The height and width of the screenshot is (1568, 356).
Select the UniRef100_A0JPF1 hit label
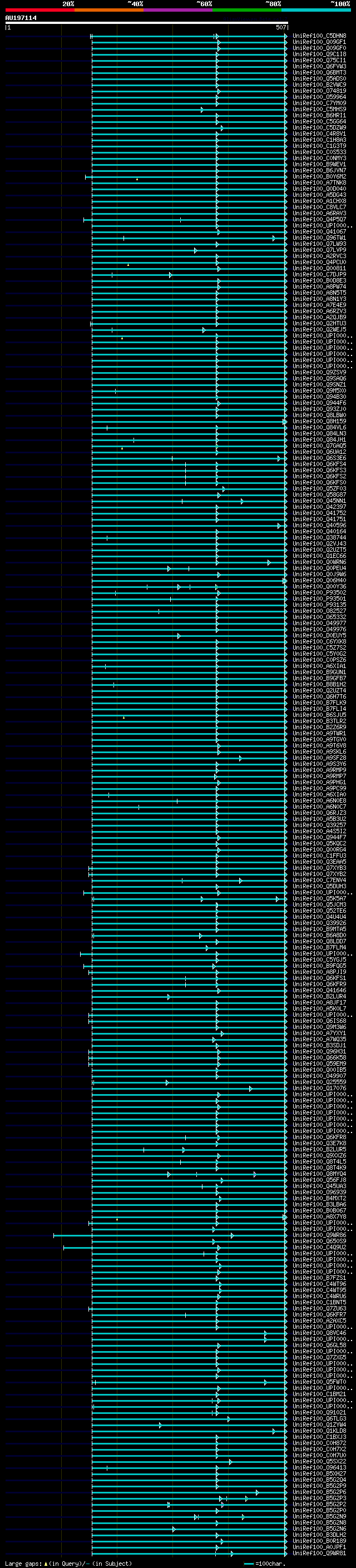point(319,1547)
